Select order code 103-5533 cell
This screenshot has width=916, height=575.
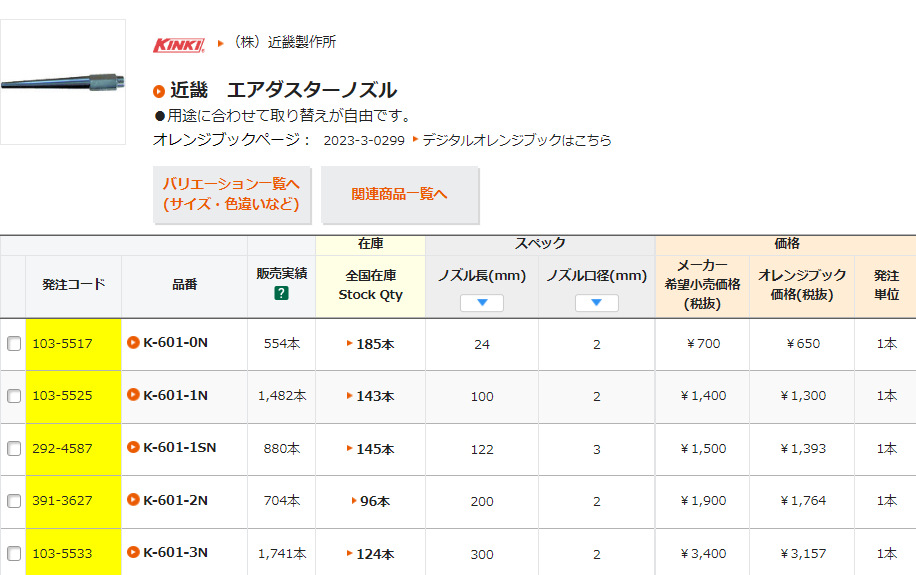(74, 553)
